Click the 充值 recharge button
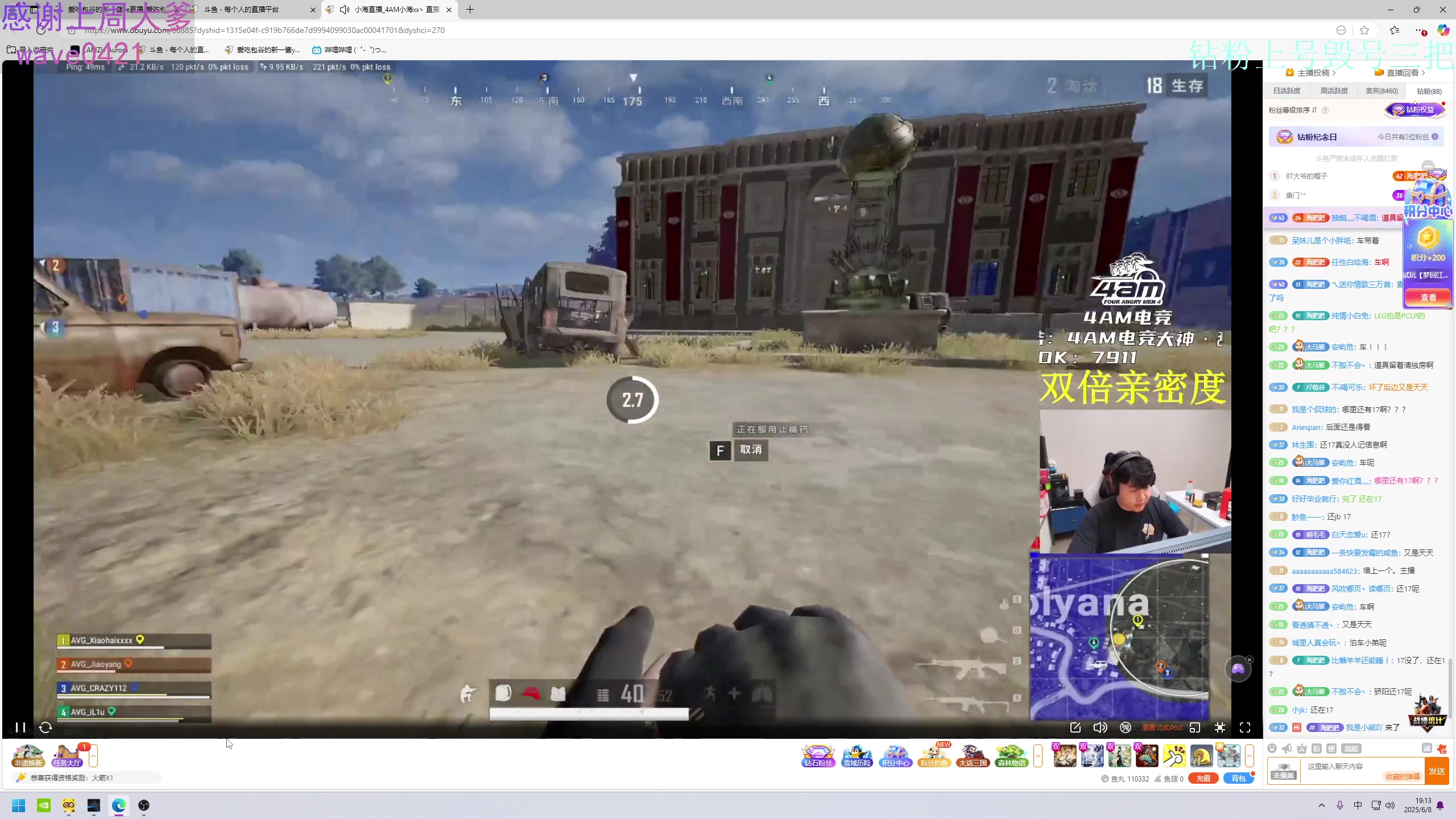The image size is (1456, 819). click(x=1203, y=779)
